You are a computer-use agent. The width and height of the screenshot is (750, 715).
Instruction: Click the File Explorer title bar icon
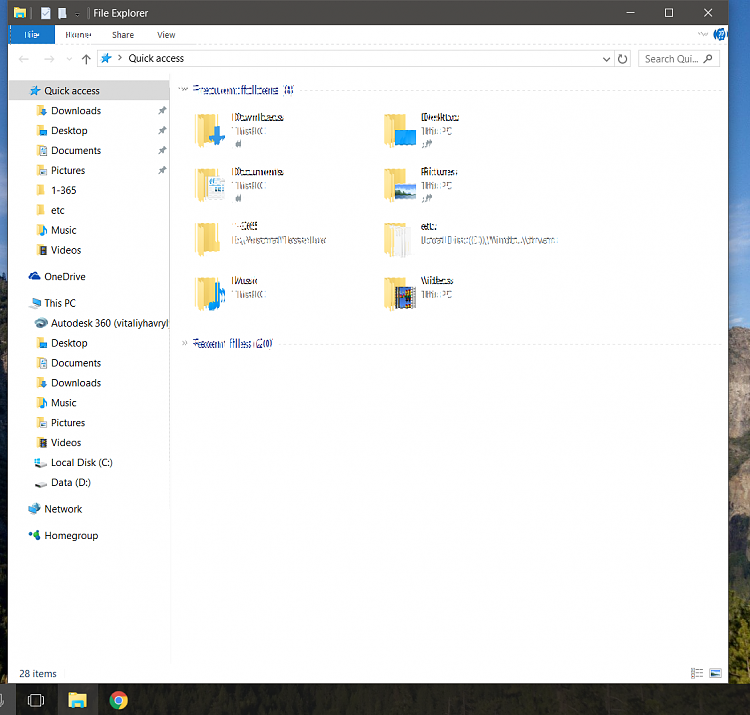(x=20, y=13)
